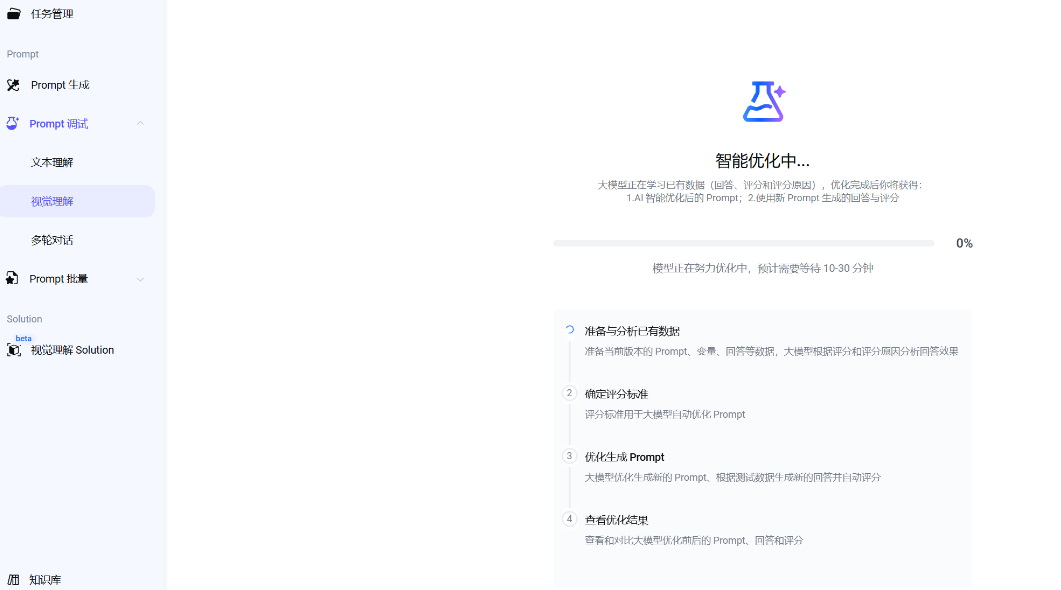The image size is (1061, 590).
Task: Click the step 2 number circle
Action: [570, 393]
